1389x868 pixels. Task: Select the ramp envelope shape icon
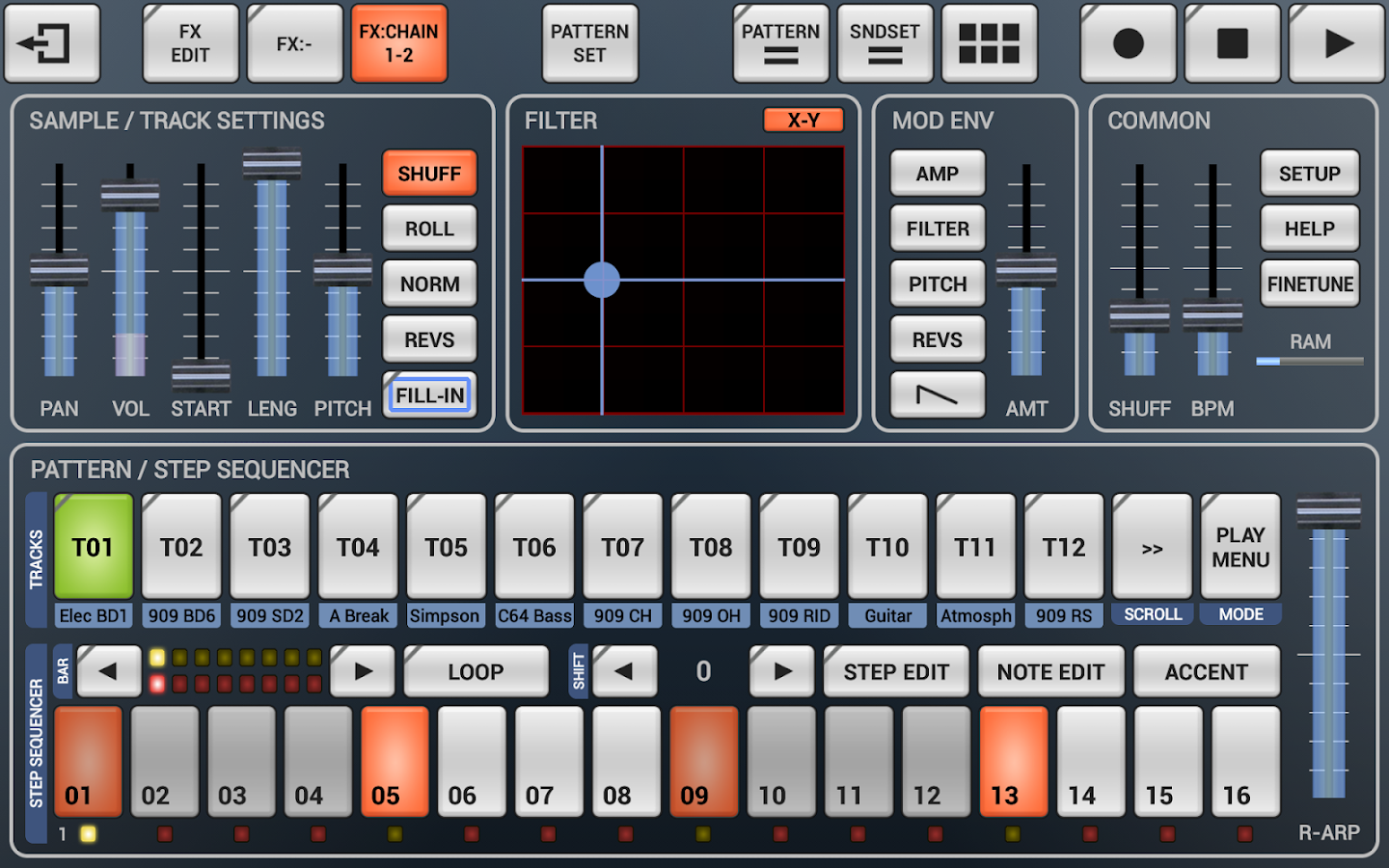coord(938,394)
